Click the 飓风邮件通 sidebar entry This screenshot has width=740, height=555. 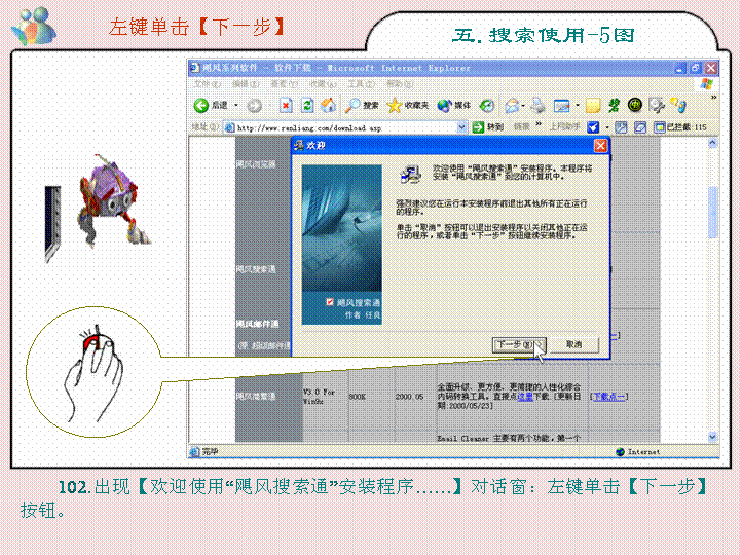click(x=257, y=324)
